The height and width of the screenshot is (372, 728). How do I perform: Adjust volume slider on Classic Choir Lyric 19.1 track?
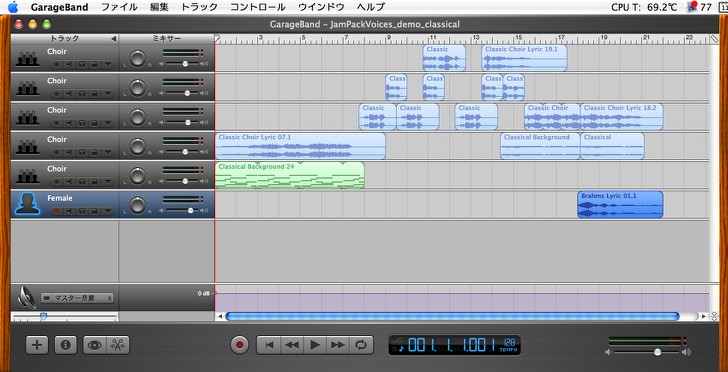pos(185,64)
